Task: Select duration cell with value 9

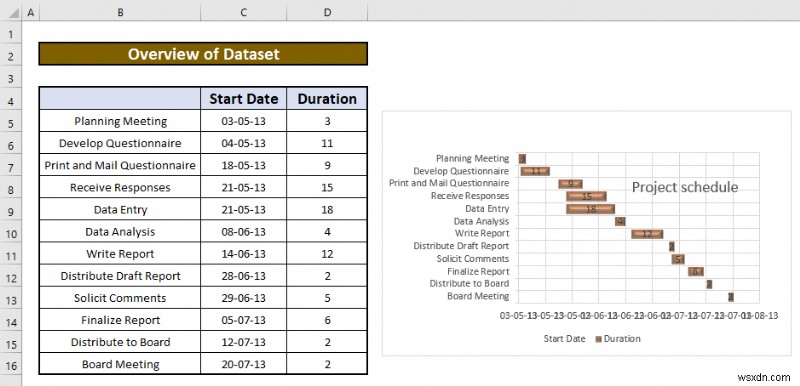Action: point(327,165)
